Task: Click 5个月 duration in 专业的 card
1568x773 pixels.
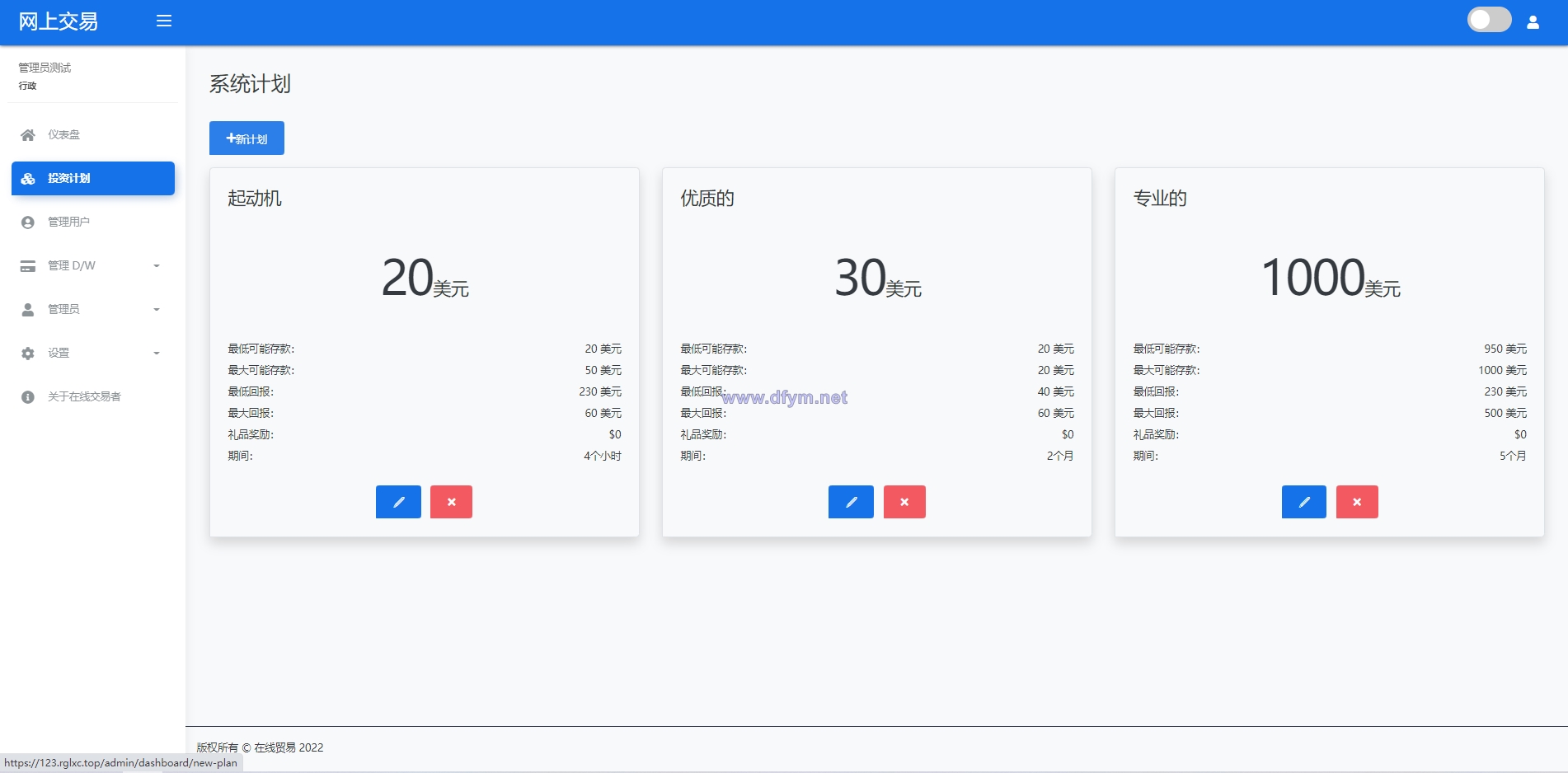Action: point(1513,456)
